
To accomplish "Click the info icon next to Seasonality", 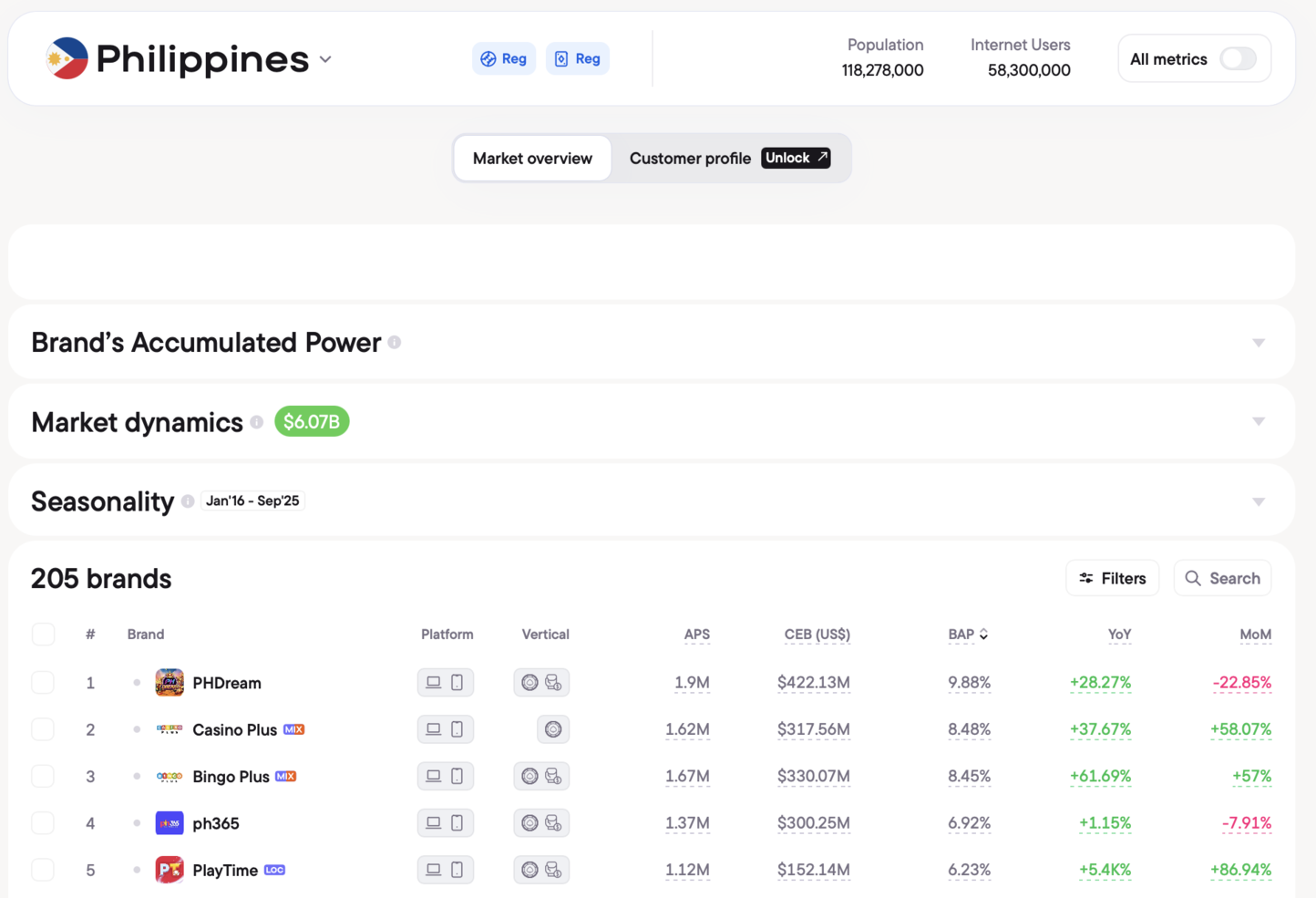I will (x=188, y=501).
